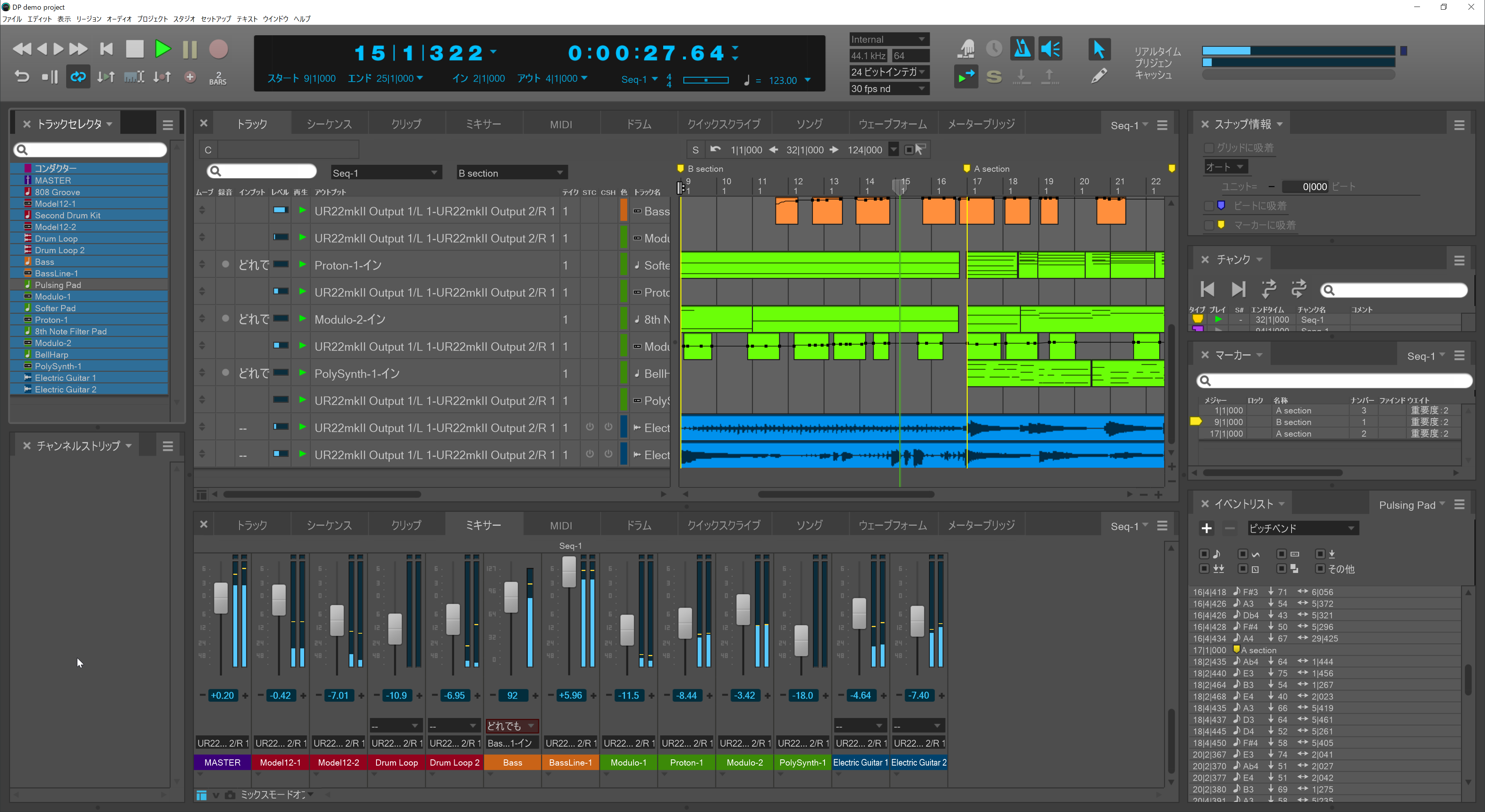Click the Stop transport button
1485x812 pixels.
pyautogui.click(x=134, y=49)
